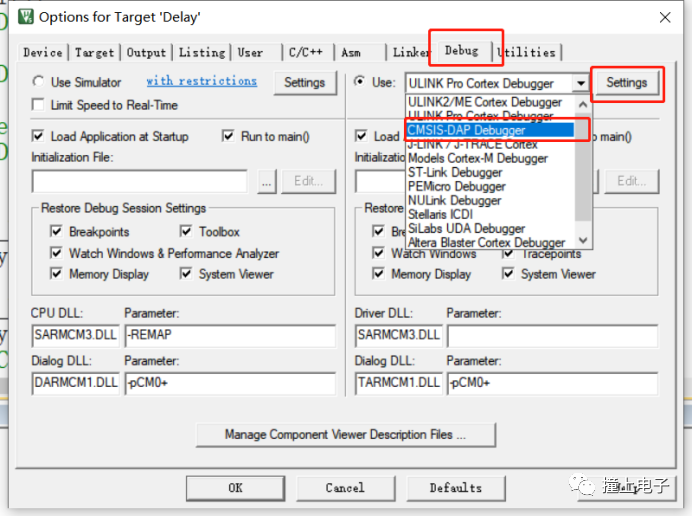692x516 pixels.
Task: Toggle right-side Memory Display checkbox
Action: pos(378,274)
